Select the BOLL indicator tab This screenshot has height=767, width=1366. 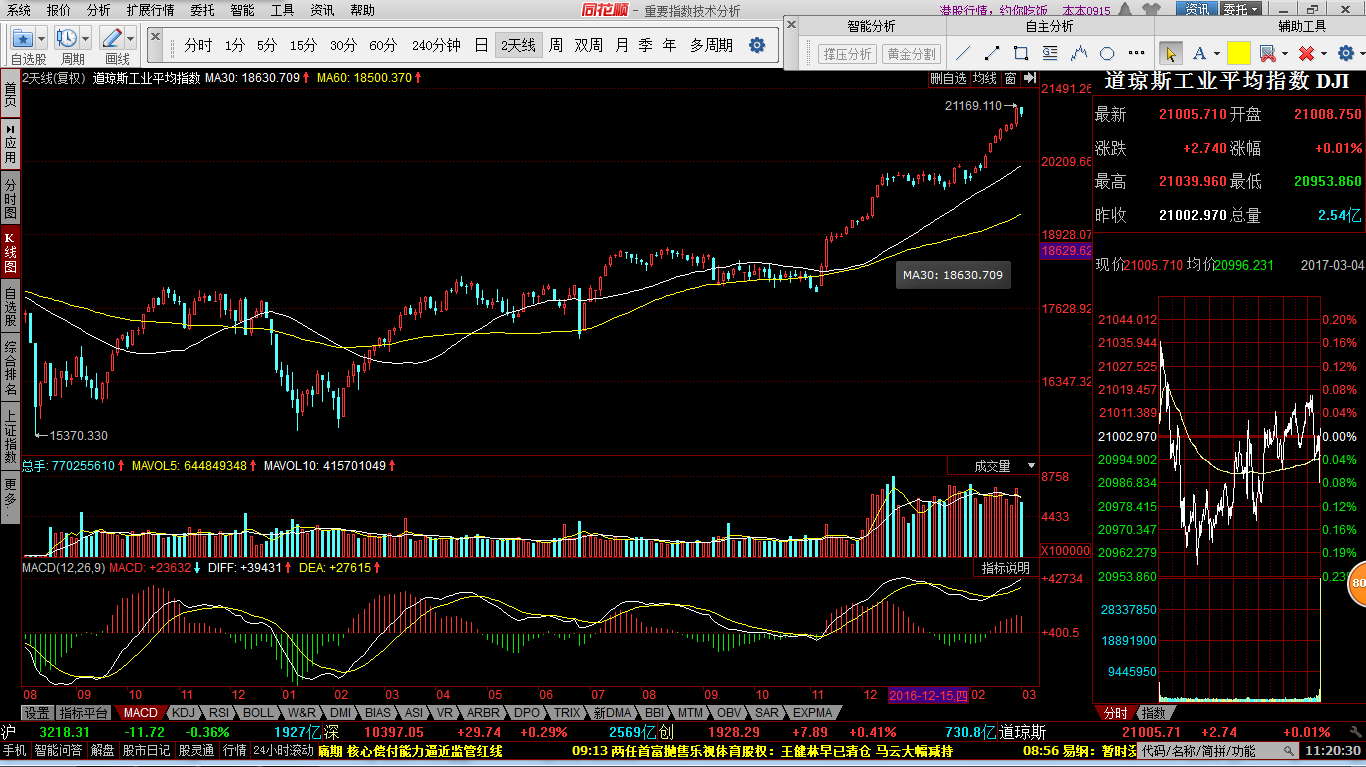click(x=257, y=713)
